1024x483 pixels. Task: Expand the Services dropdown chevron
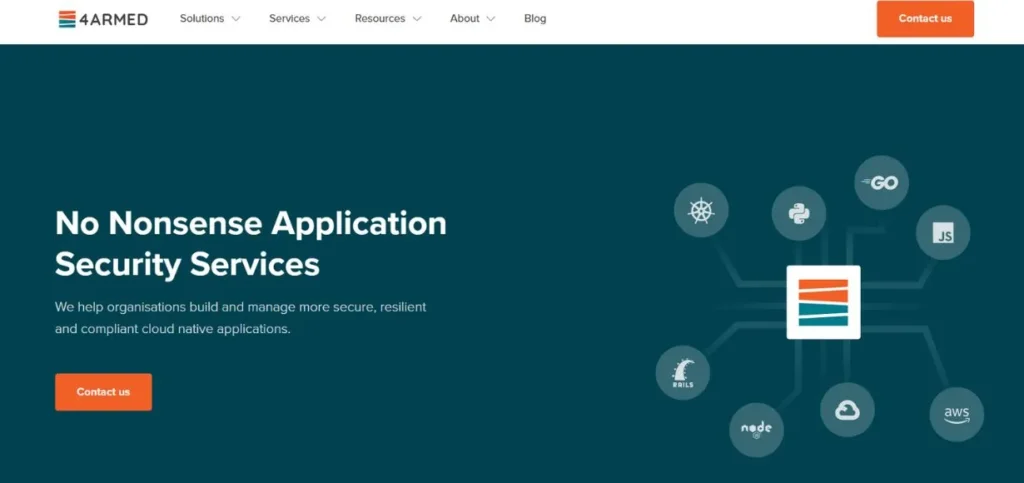coord(321,19)
